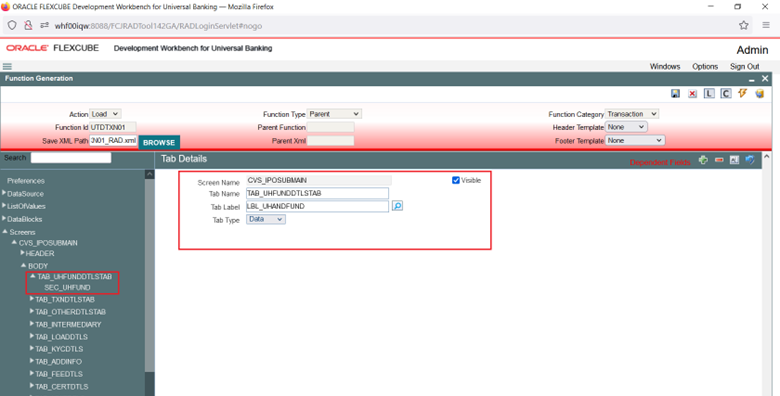The height and width of the screenshot is (396, 780).
Task: Click the Tab Label input field
Action: 317,206
